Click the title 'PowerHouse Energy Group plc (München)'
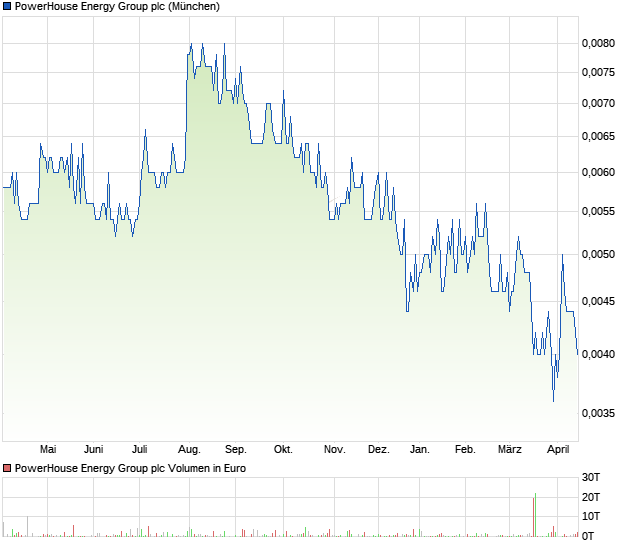The height and width of the screenshot is (546, 620). pos(117,6)
